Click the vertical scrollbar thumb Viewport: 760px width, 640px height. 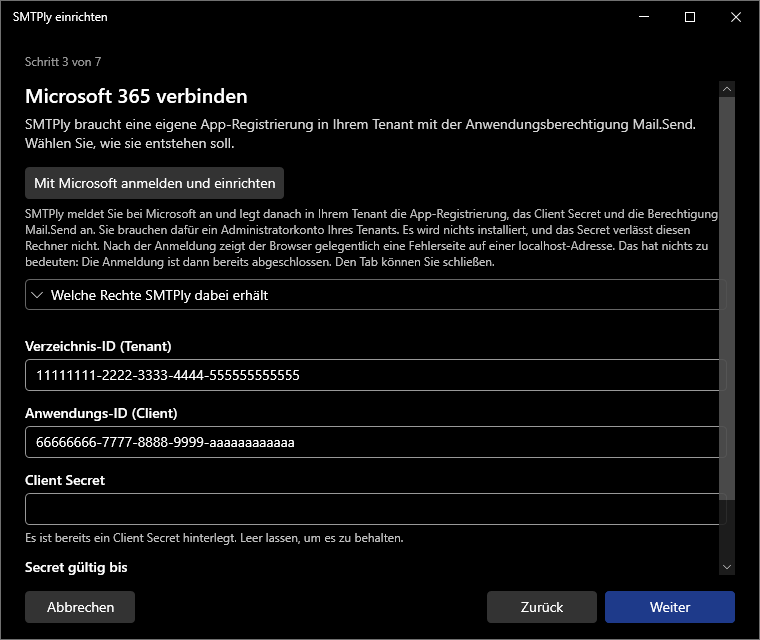[x=727, y=298]
